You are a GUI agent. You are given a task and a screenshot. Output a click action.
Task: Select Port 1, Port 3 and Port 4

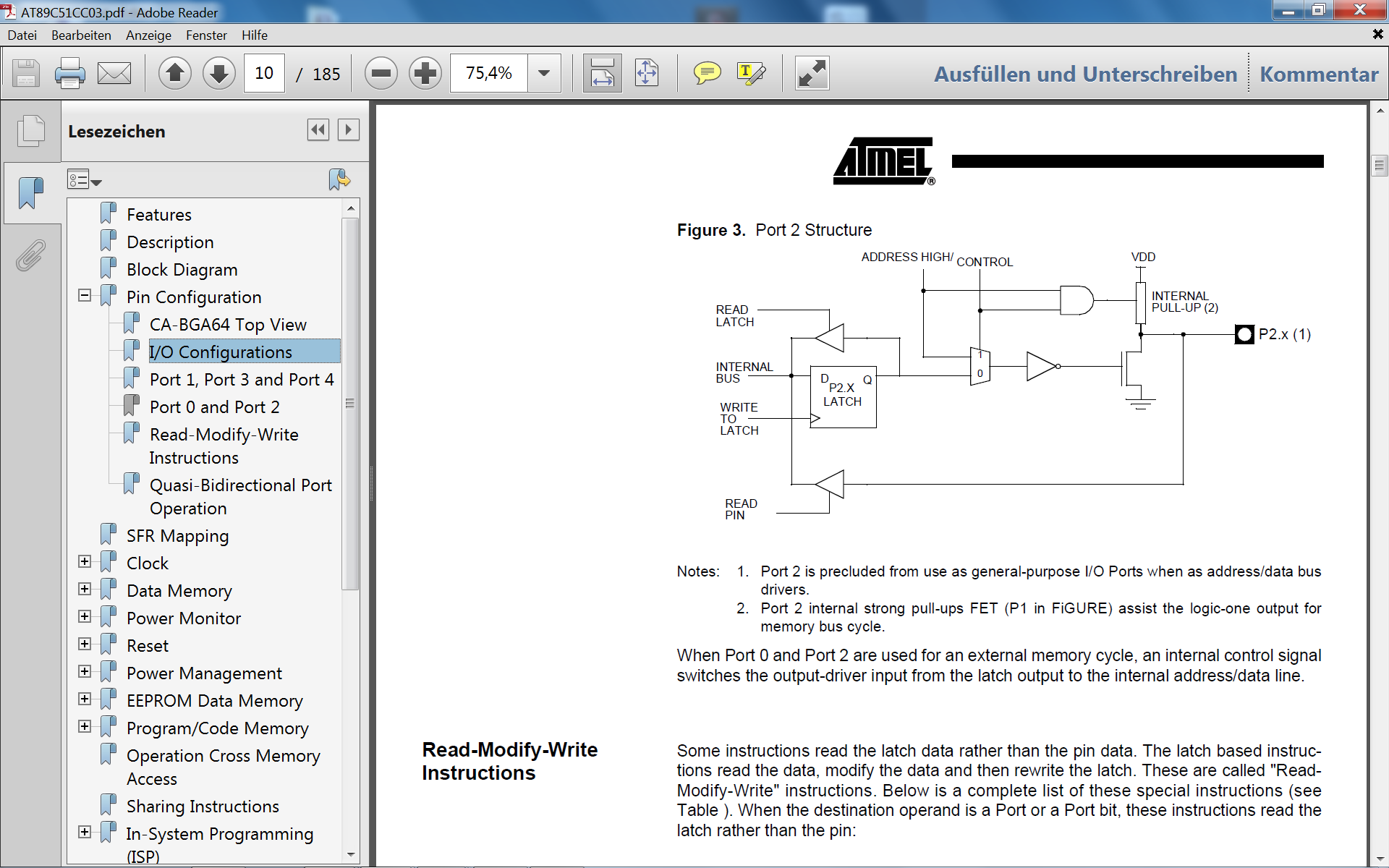coord(242,380)
